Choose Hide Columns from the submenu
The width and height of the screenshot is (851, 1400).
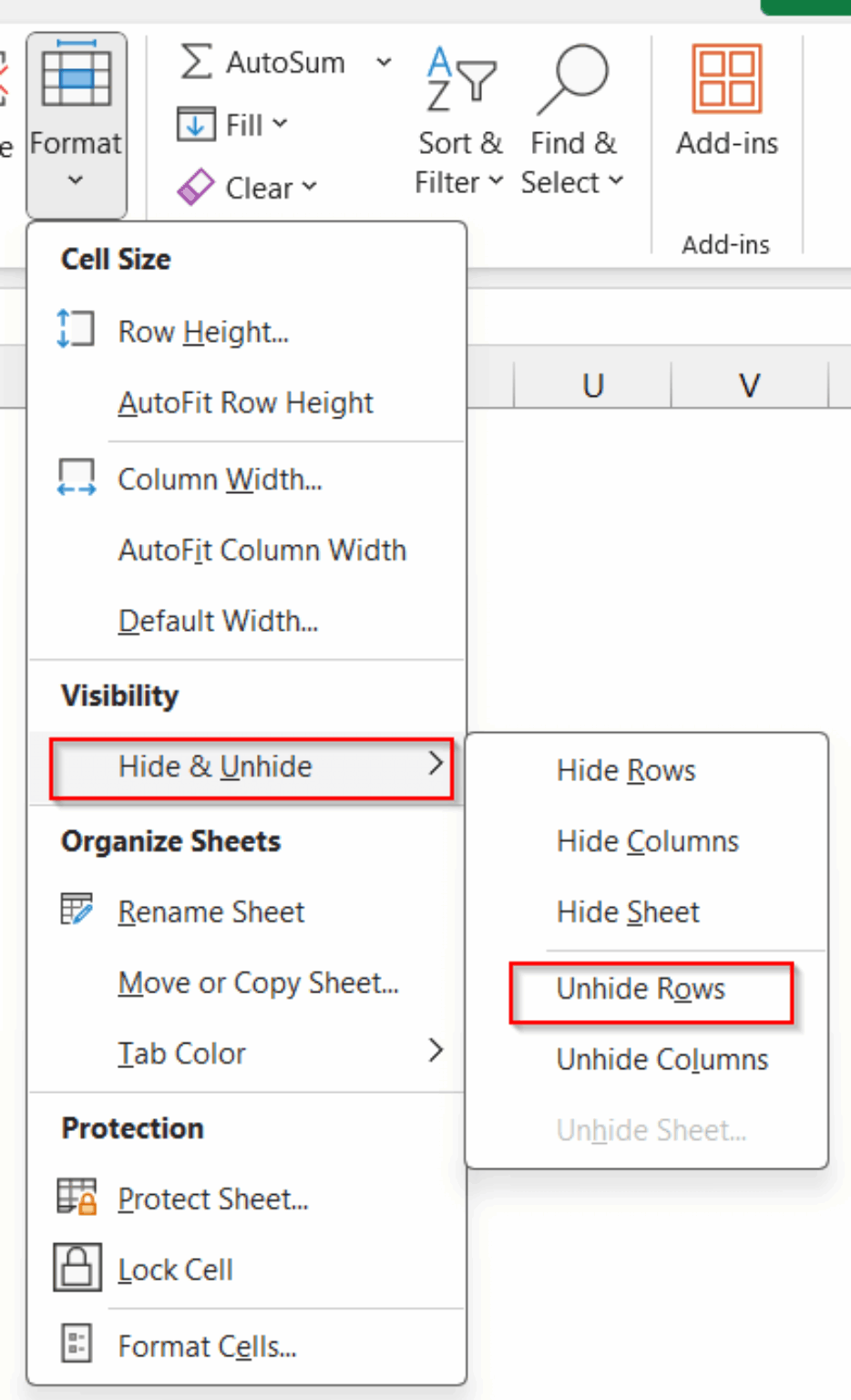[647, 840]
